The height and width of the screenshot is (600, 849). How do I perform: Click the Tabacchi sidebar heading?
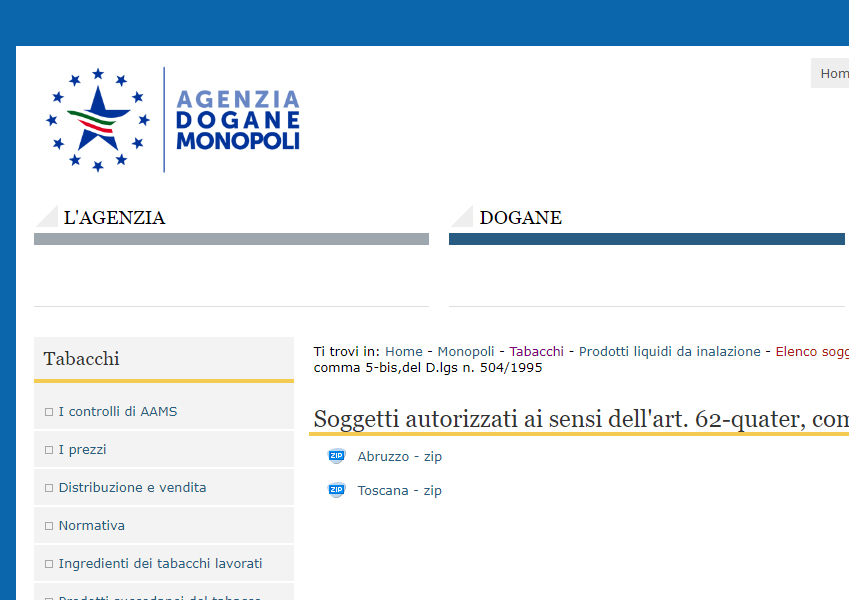pyautogui.click(x=82, y=359)
